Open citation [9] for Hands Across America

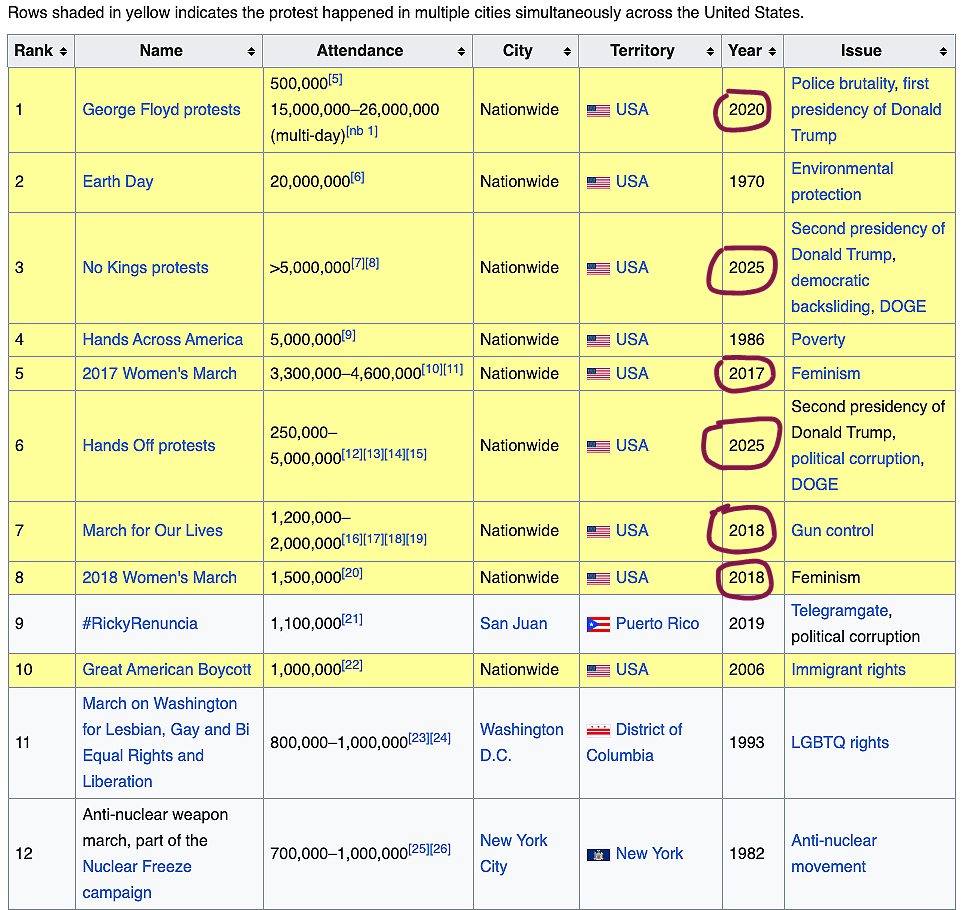tap(349, 335)
